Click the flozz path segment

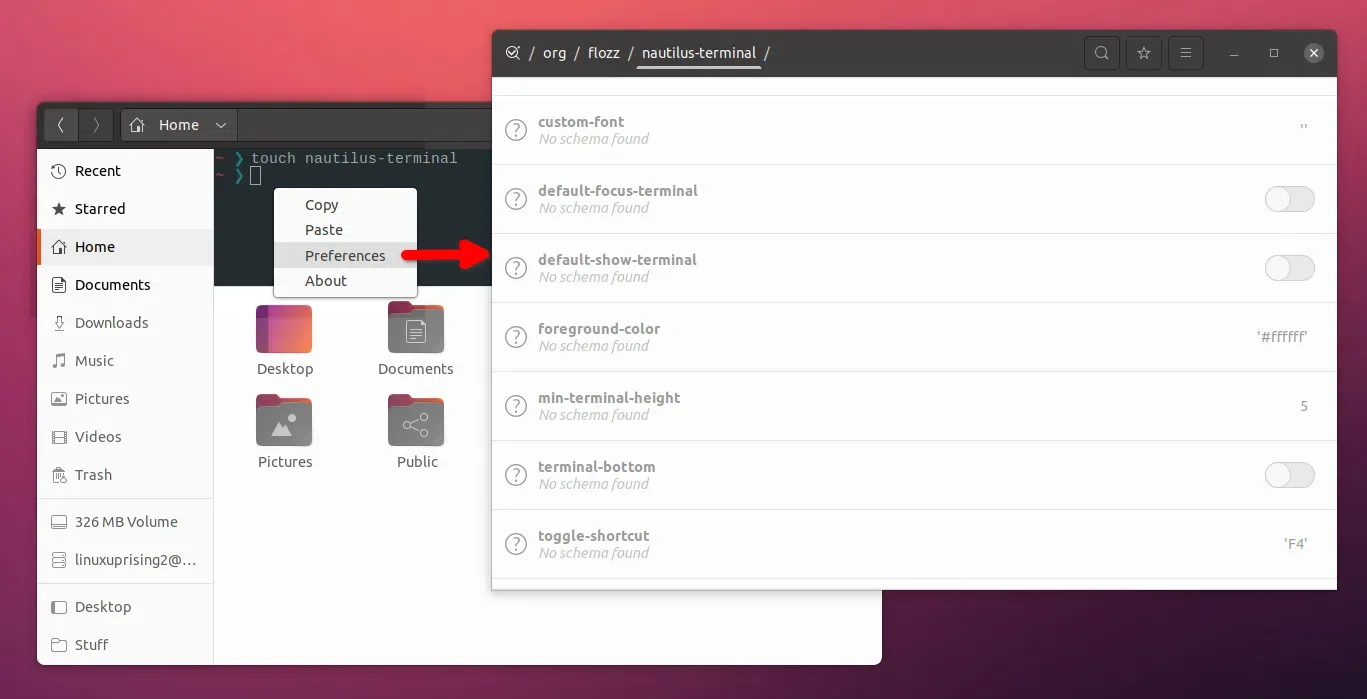pos(603,53)
